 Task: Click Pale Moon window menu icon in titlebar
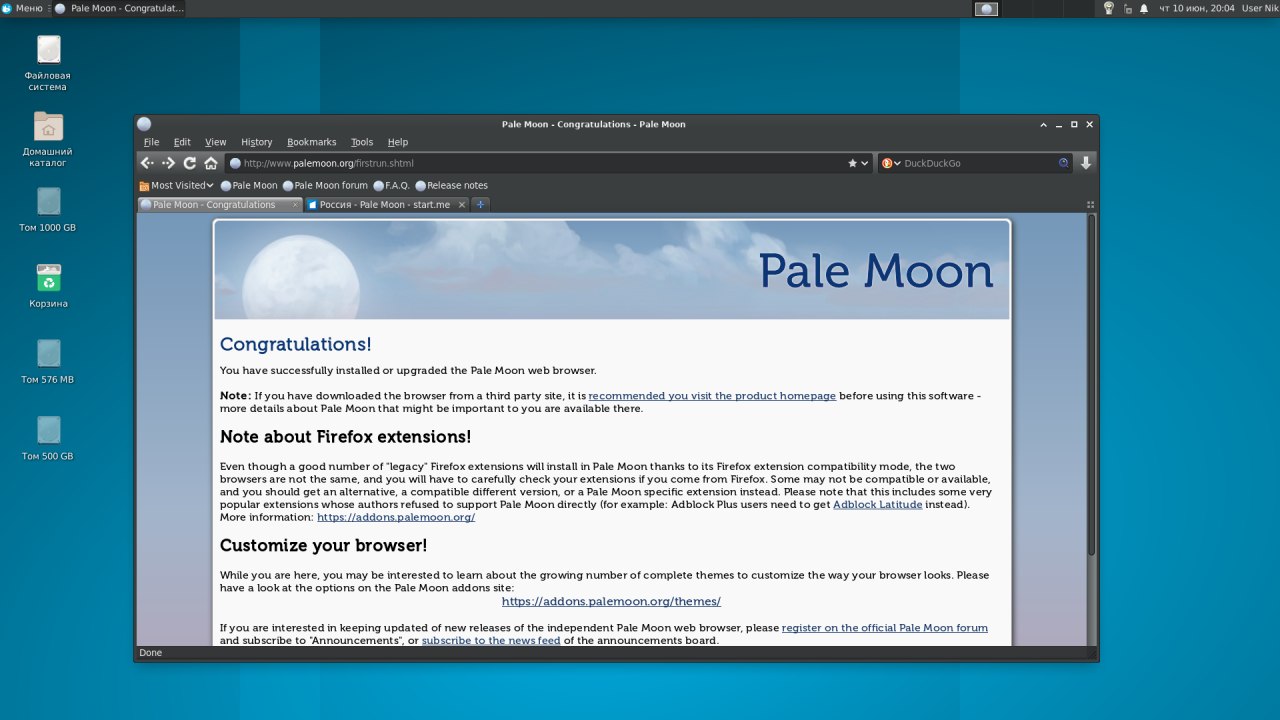144,124
